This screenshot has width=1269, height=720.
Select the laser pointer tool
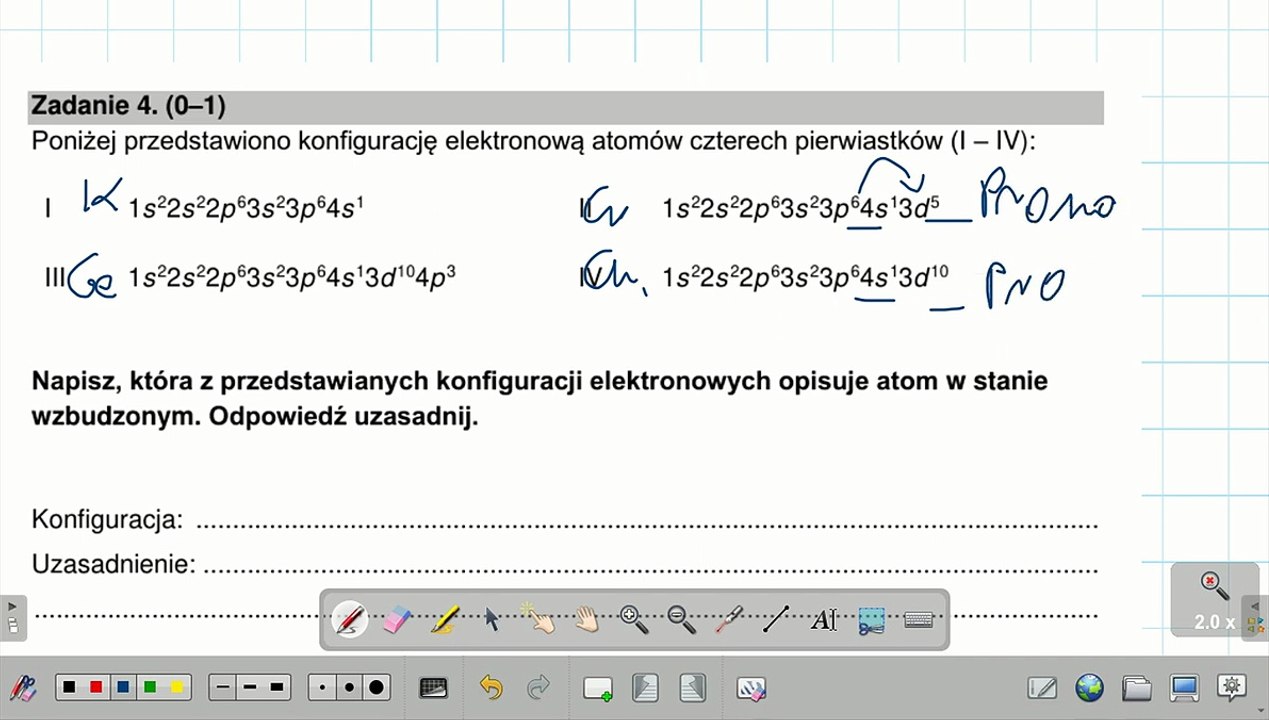point(729,620)
